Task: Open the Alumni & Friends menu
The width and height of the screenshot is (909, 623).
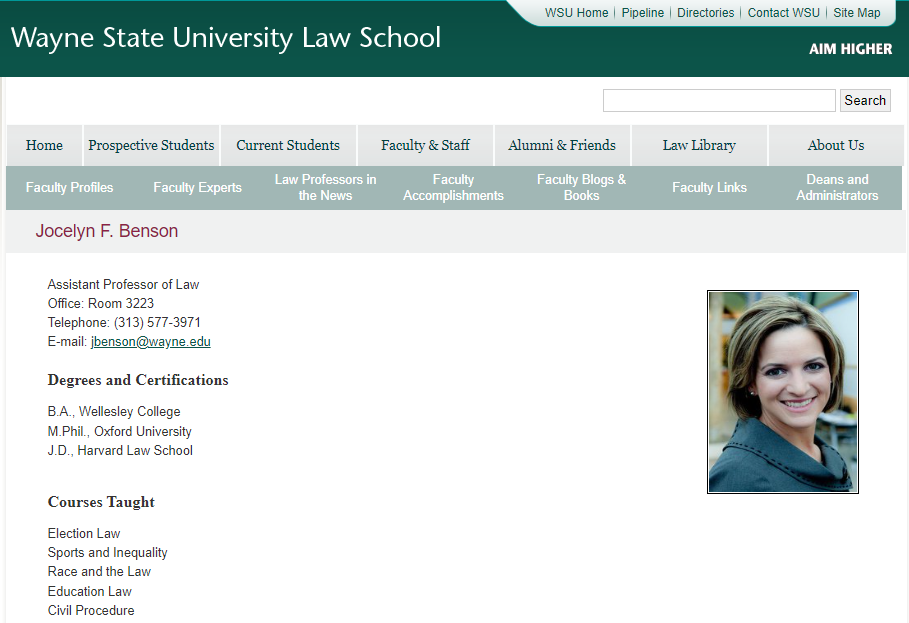Action: pos(562,145)
